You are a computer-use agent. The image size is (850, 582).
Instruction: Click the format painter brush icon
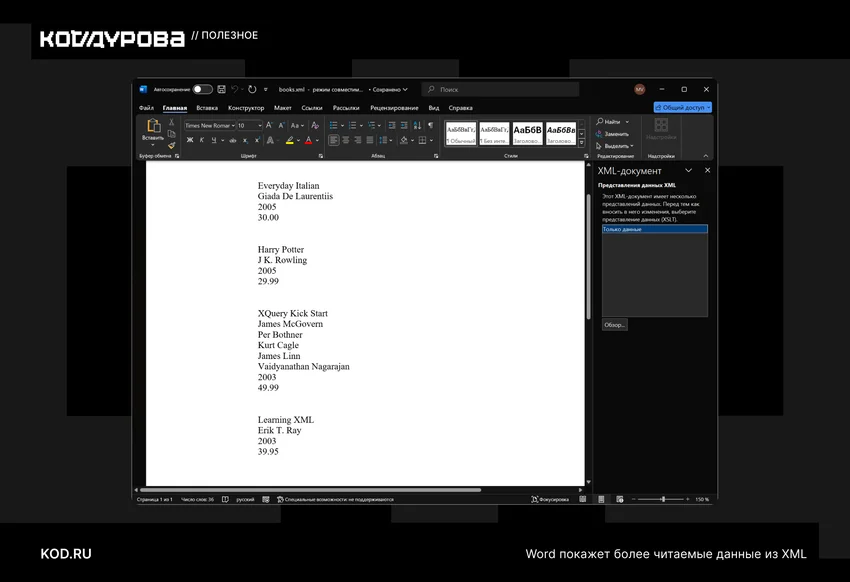pyautogui.click(x=171, y=145)
